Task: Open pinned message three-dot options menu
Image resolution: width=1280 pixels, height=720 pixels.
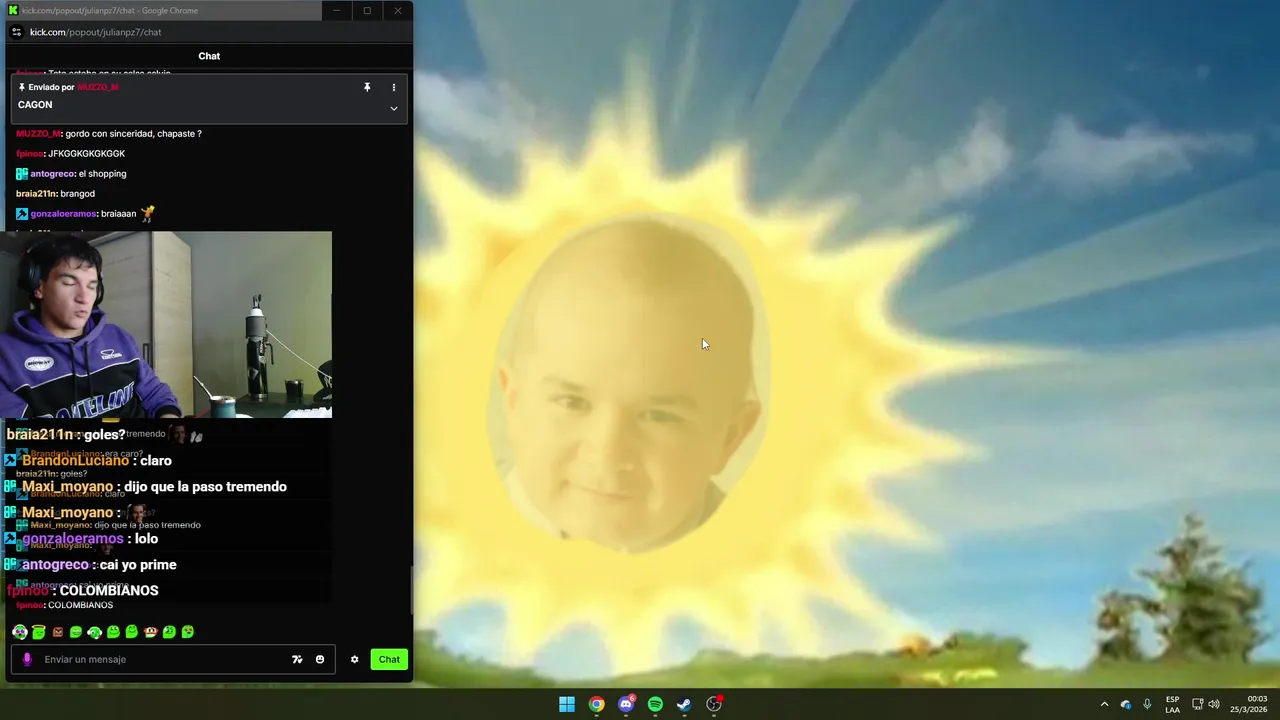Action: (394, 87)
